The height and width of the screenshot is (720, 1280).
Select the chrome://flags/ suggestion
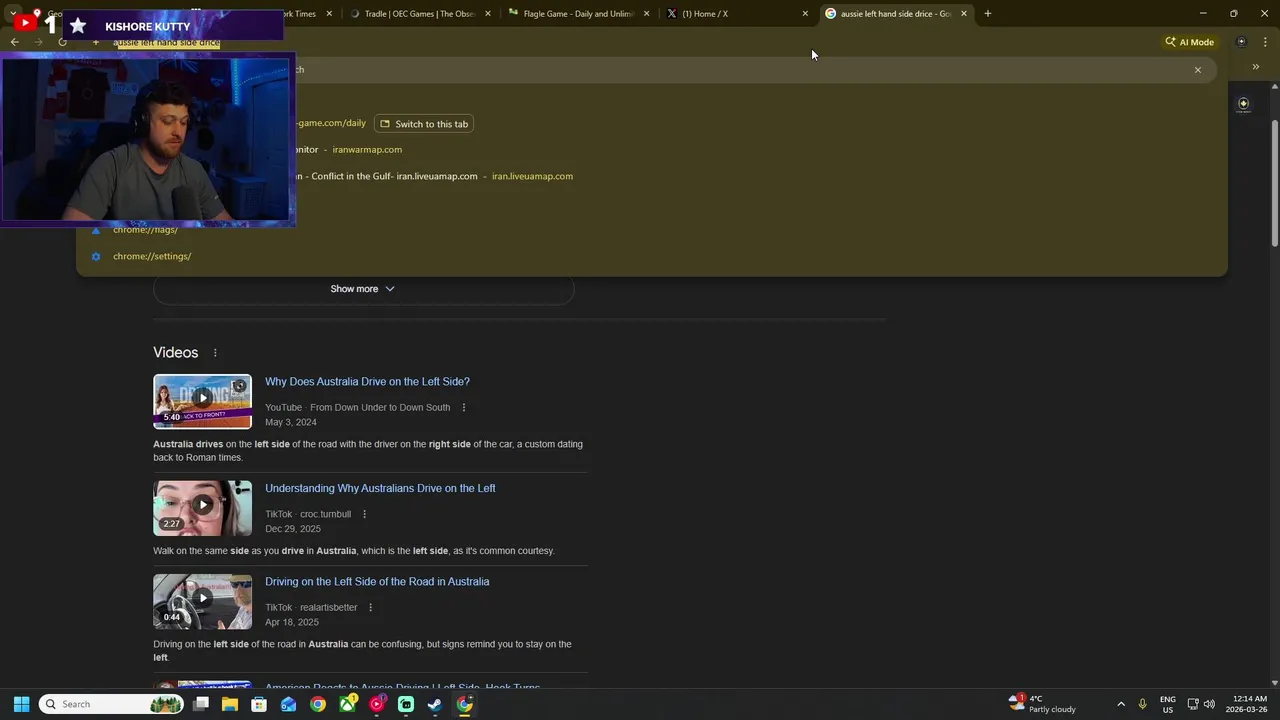(145, 230)
